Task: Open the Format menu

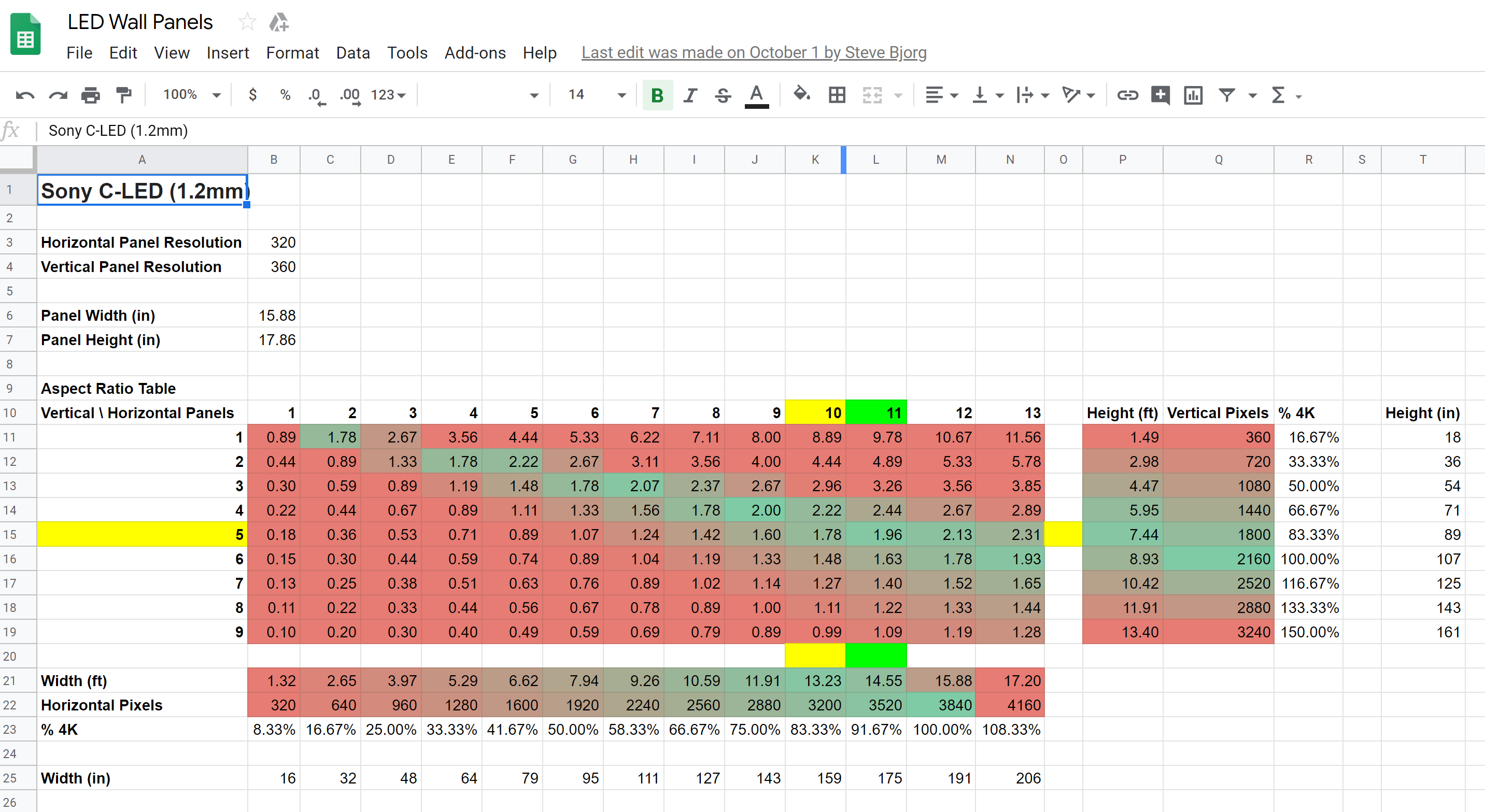Action: point(292,53)
